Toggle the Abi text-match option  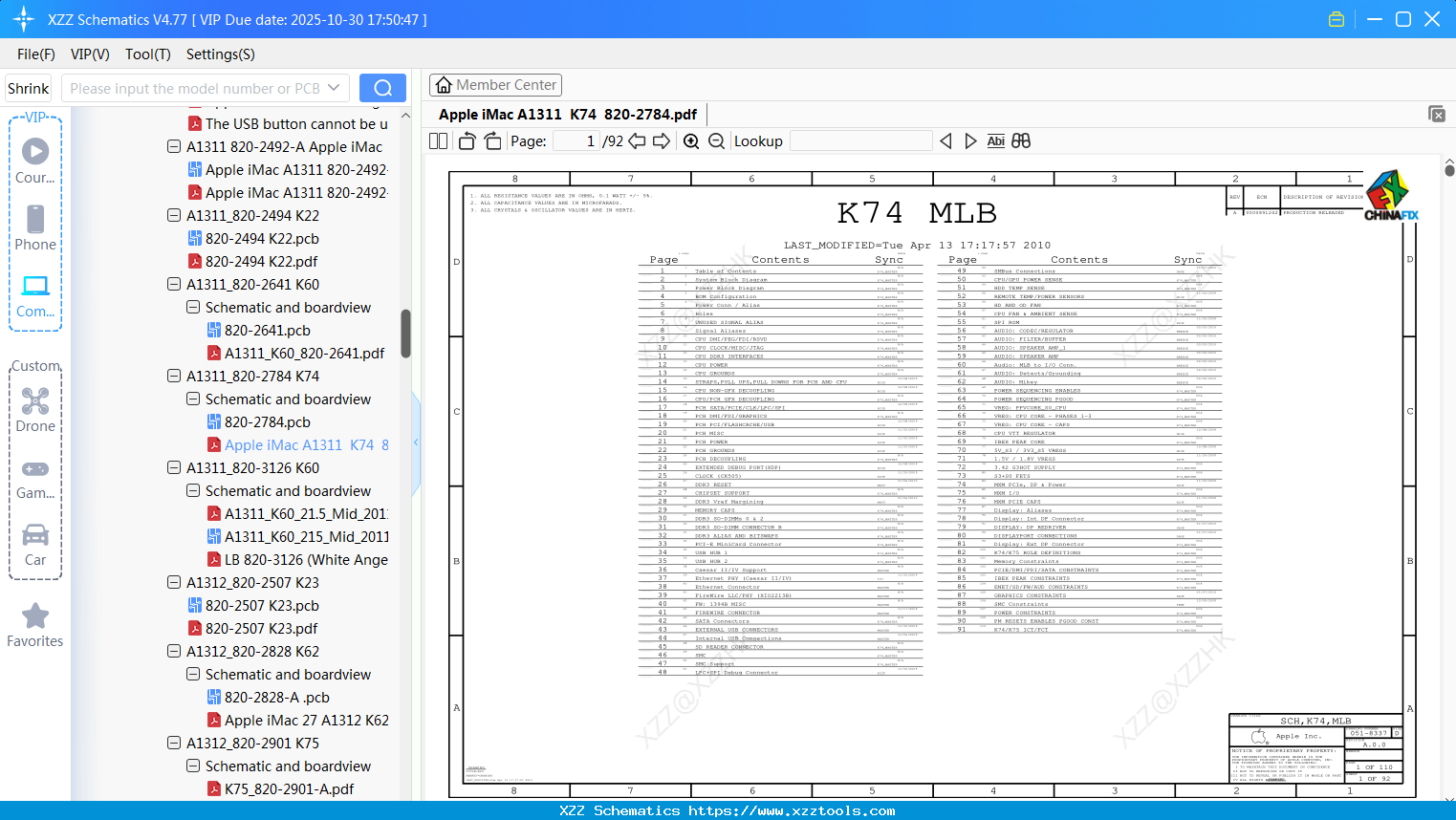[x=996, y=141]
